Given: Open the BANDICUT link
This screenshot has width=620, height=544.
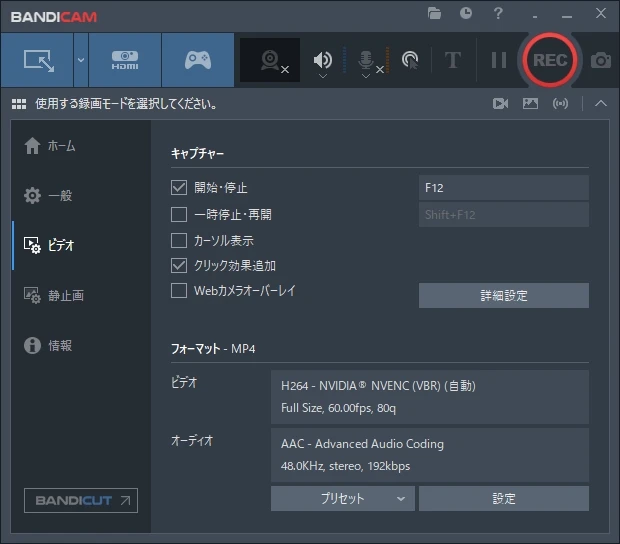Looking at the screenshot, I should [81, 500].
